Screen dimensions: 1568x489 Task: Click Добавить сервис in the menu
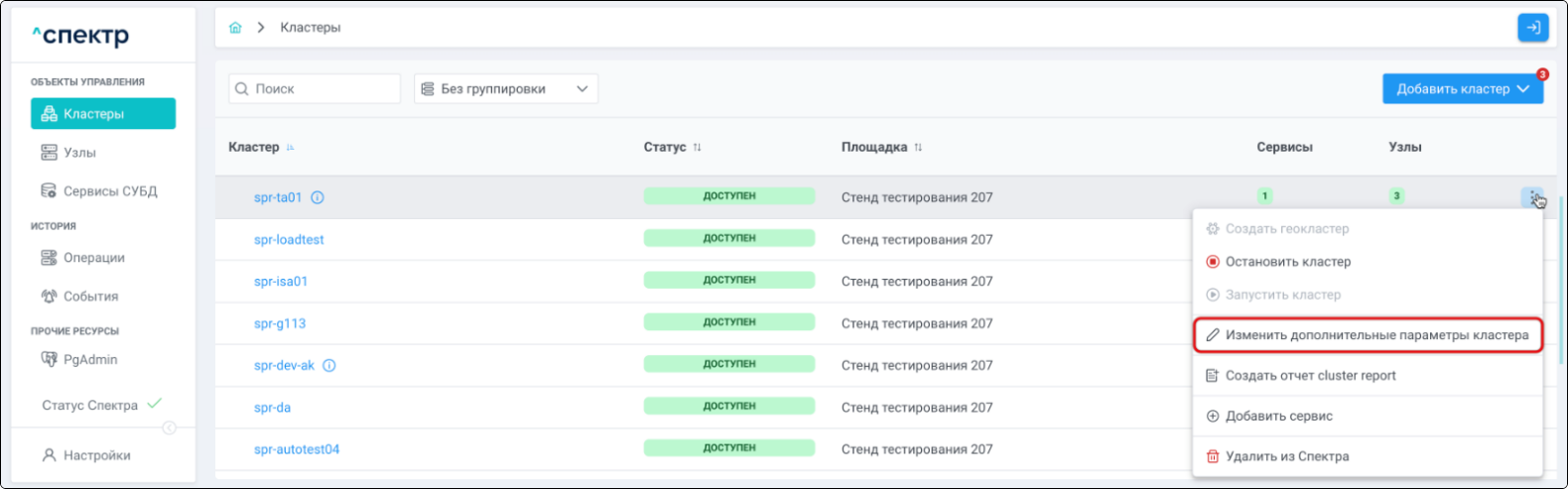1278,417
